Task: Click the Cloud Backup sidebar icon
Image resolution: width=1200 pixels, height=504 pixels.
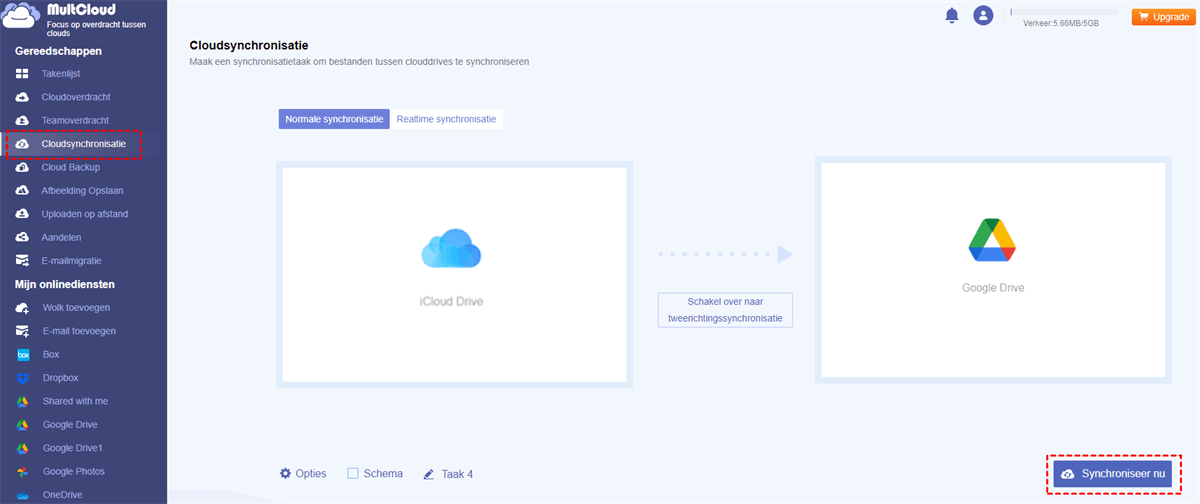Action: click(23, 167)
